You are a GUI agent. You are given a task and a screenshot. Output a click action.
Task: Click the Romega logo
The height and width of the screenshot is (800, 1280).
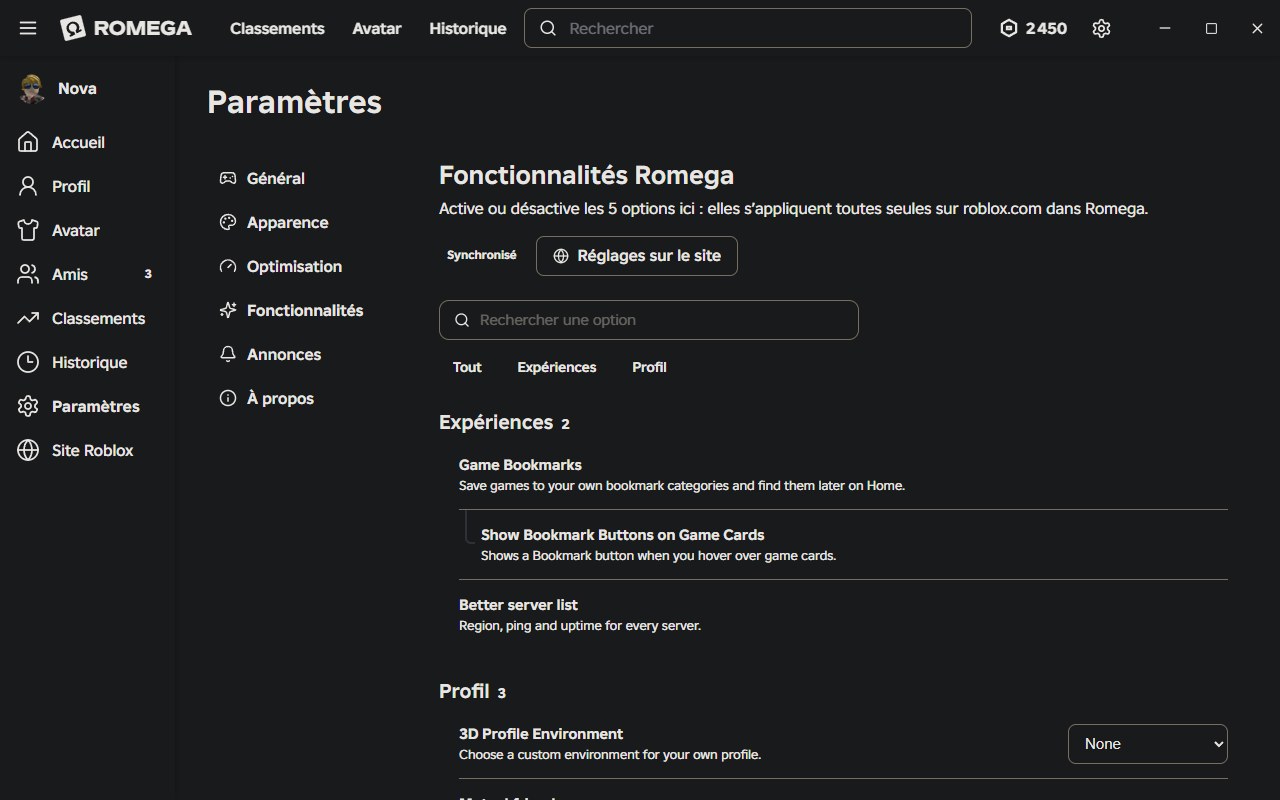click(126, 28)
